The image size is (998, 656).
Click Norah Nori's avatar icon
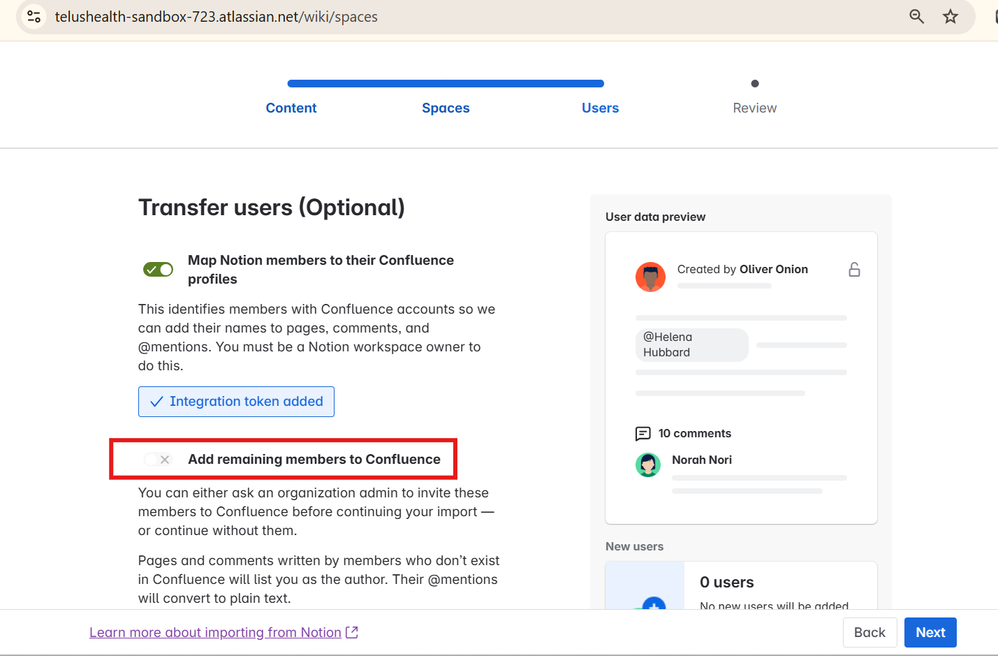648,464
